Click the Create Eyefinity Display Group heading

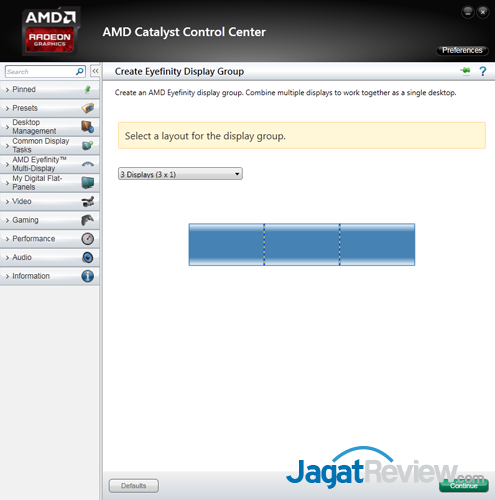point(179,71)
